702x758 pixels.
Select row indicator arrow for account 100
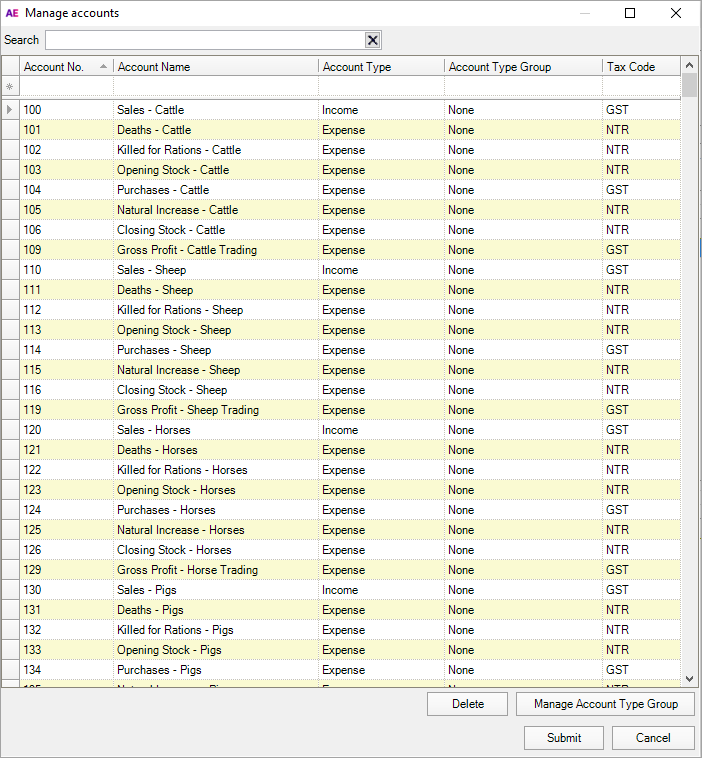pyautogui.click(x=10, y=110)
